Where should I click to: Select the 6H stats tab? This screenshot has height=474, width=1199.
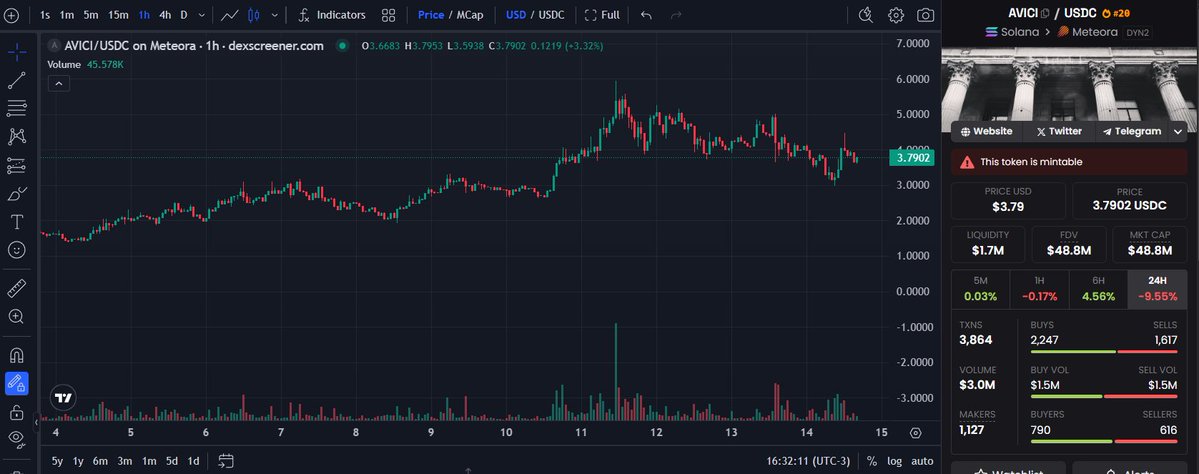[x=1098, y=289]
